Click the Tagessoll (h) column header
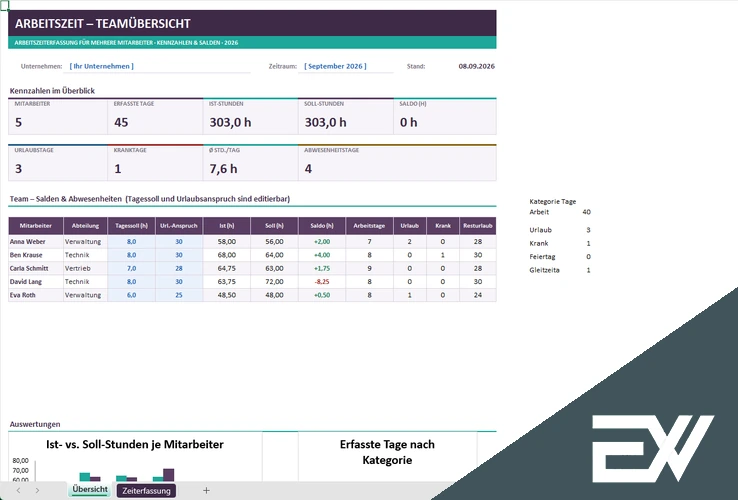 [131, 226]
